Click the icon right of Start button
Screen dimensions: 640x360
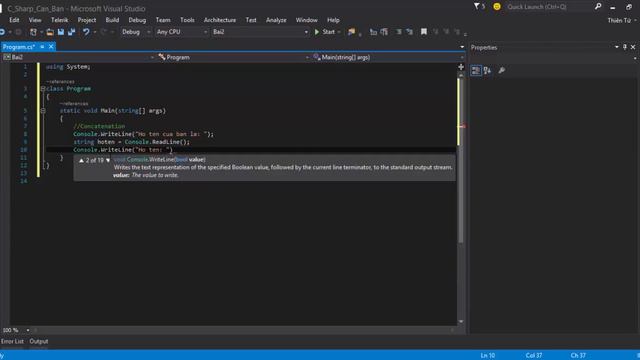pos(351,32)
